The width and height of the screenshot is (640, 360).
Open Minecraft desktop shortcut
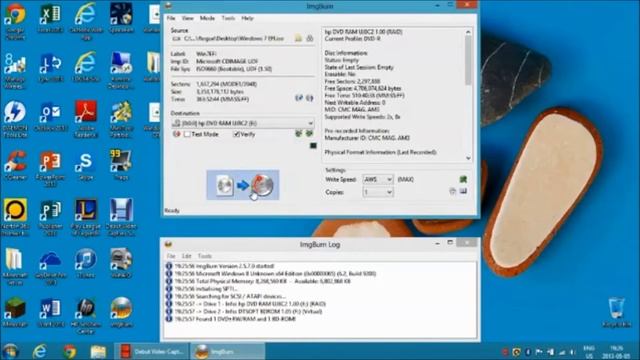(x=15, y=312)
